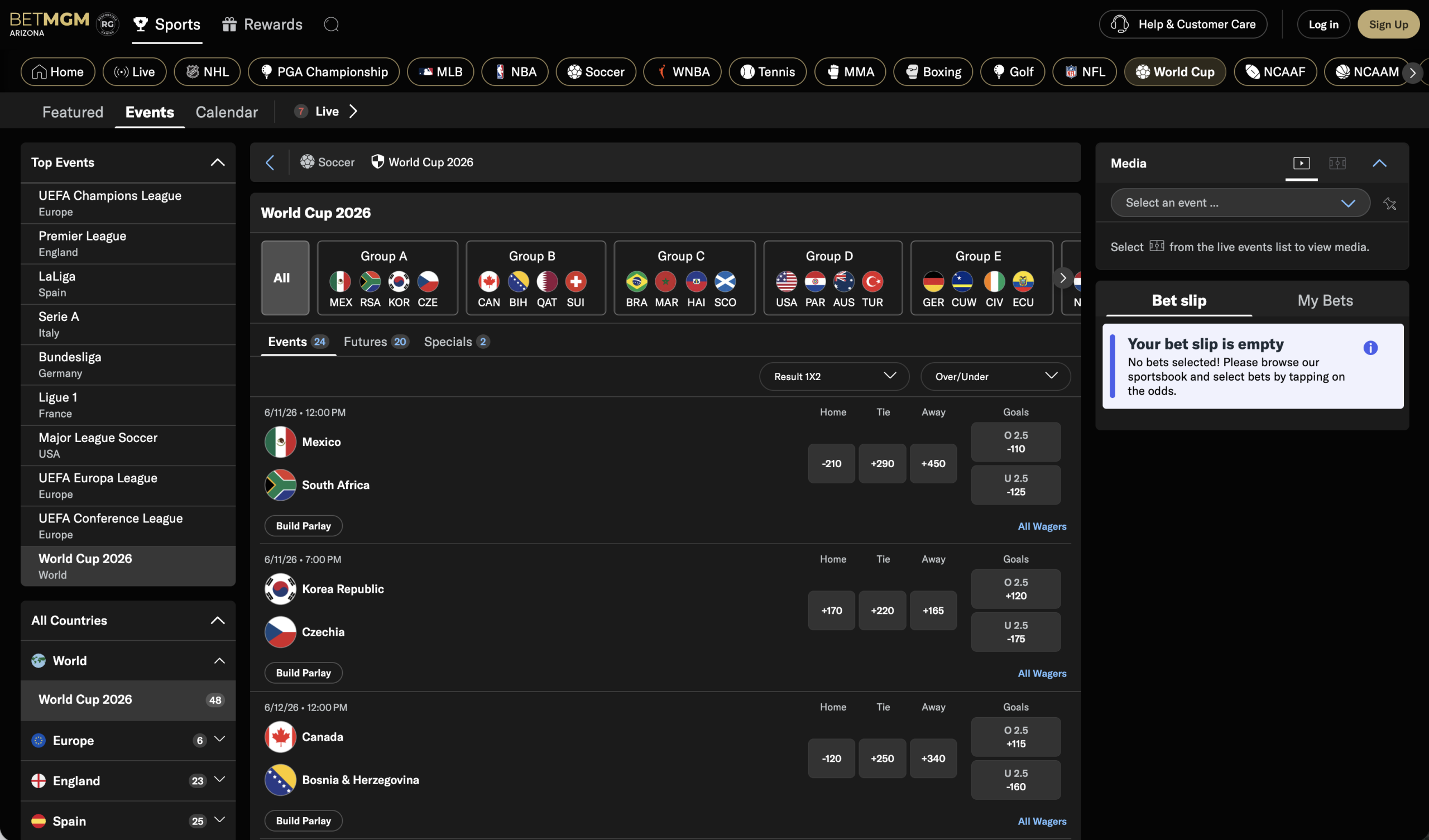
Task: Select the NHL sport pill
Action: tap(208, 71)
